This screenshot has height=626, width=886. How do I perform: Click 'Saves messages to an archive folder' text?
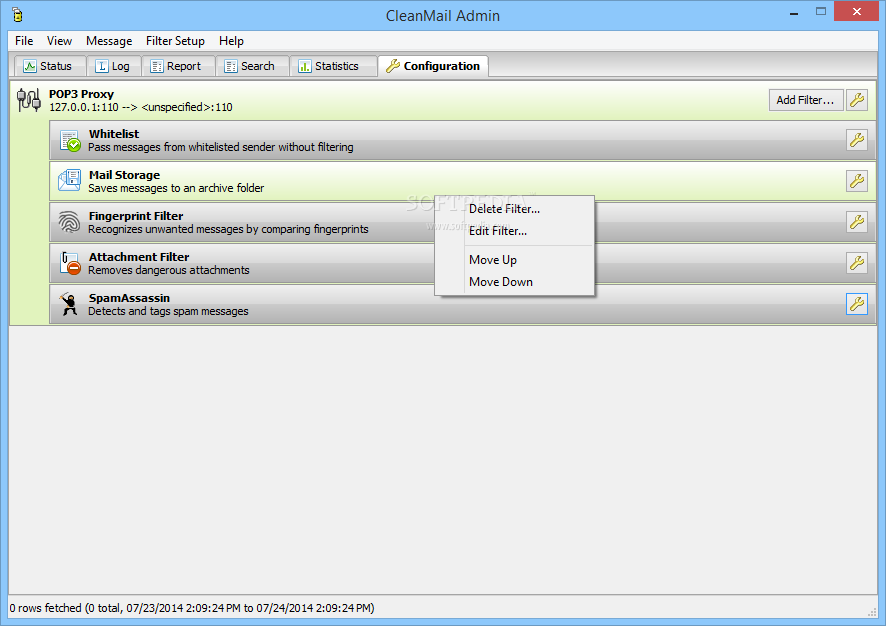tap(176, 188)
